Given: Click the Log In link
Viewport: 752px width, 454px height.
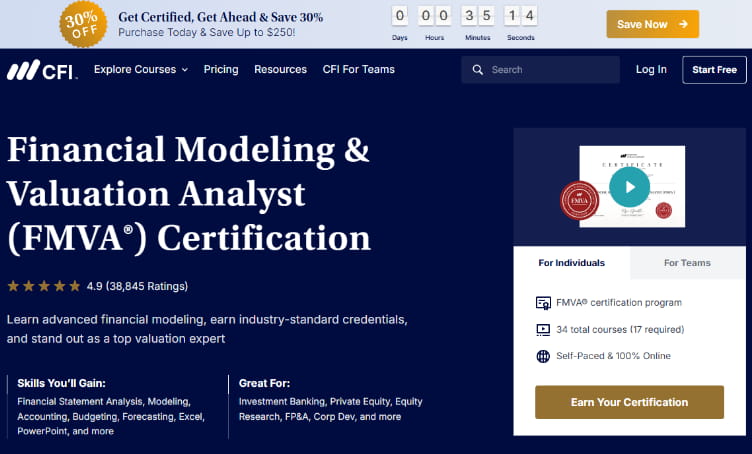Looking at the screenshot, I should (651, 70).
